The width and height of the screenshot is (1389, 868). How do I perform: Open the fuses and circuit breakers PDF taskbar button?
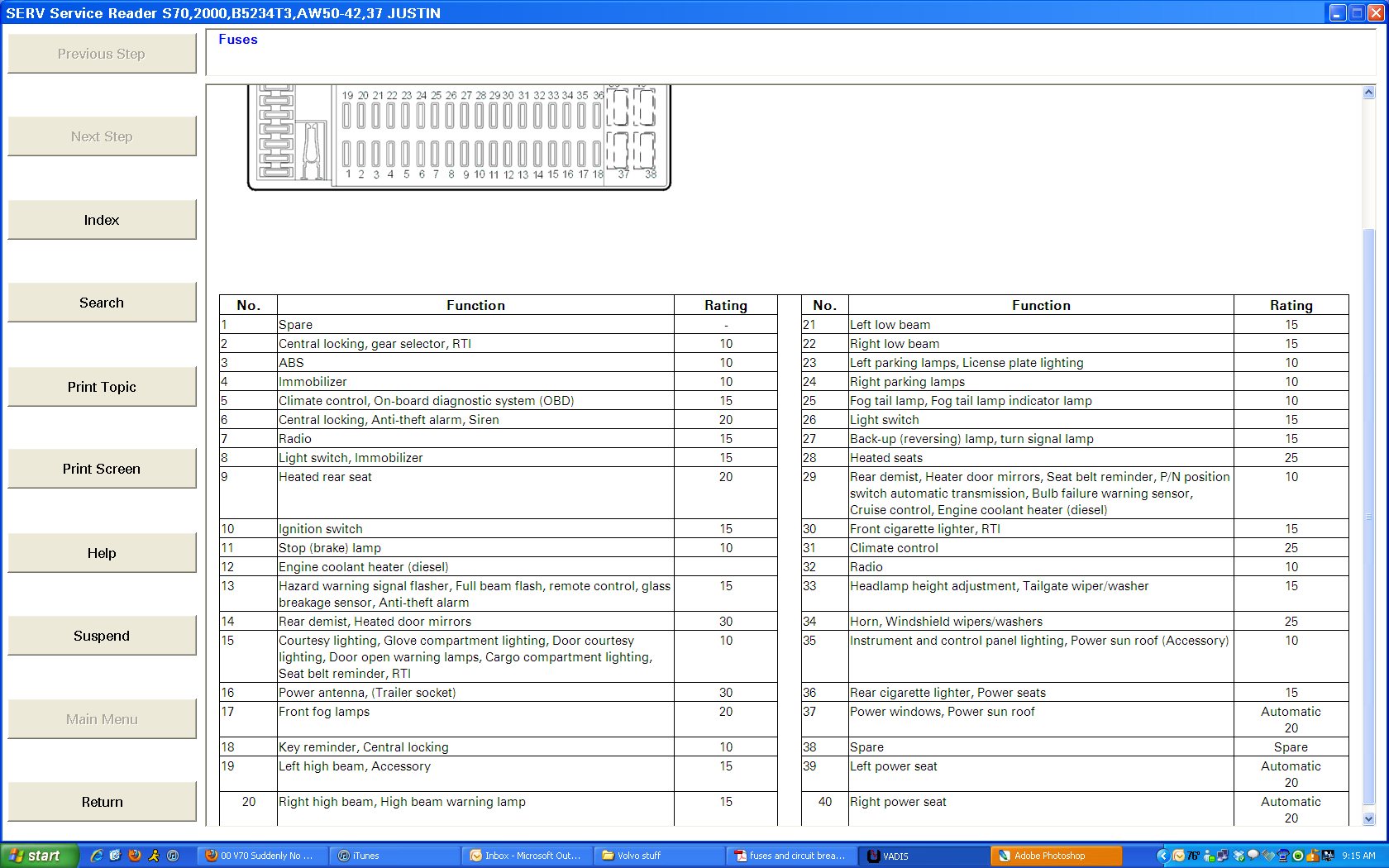coord(790,856)
